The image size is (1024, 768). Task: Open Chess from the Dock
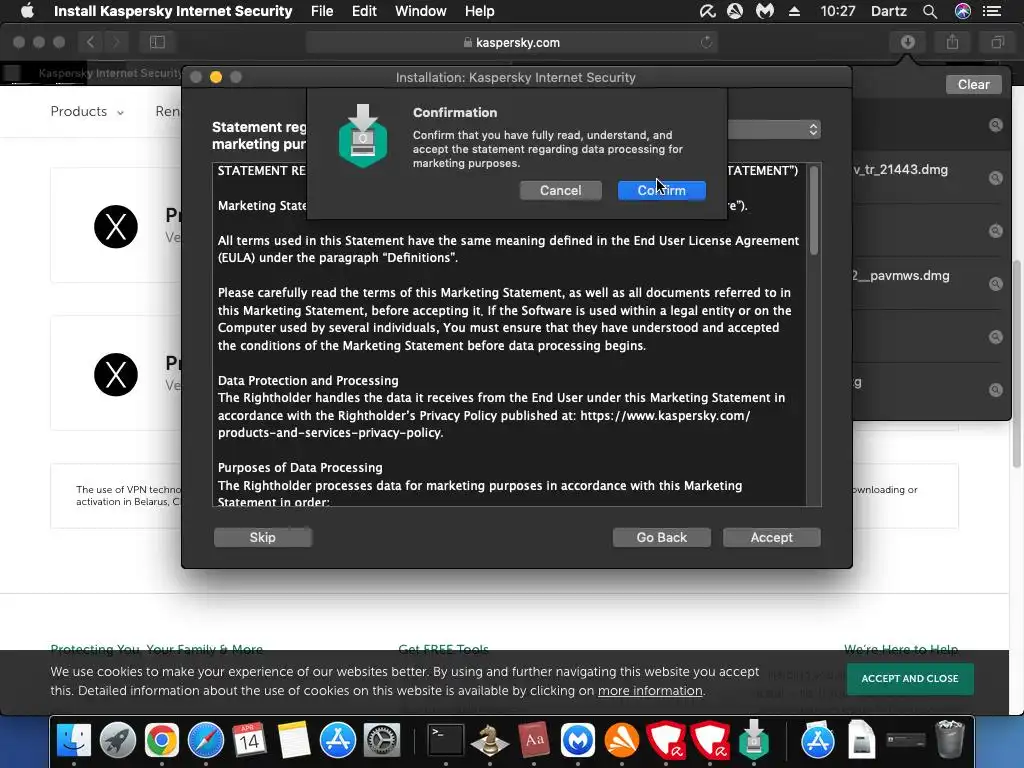(490, 741)
